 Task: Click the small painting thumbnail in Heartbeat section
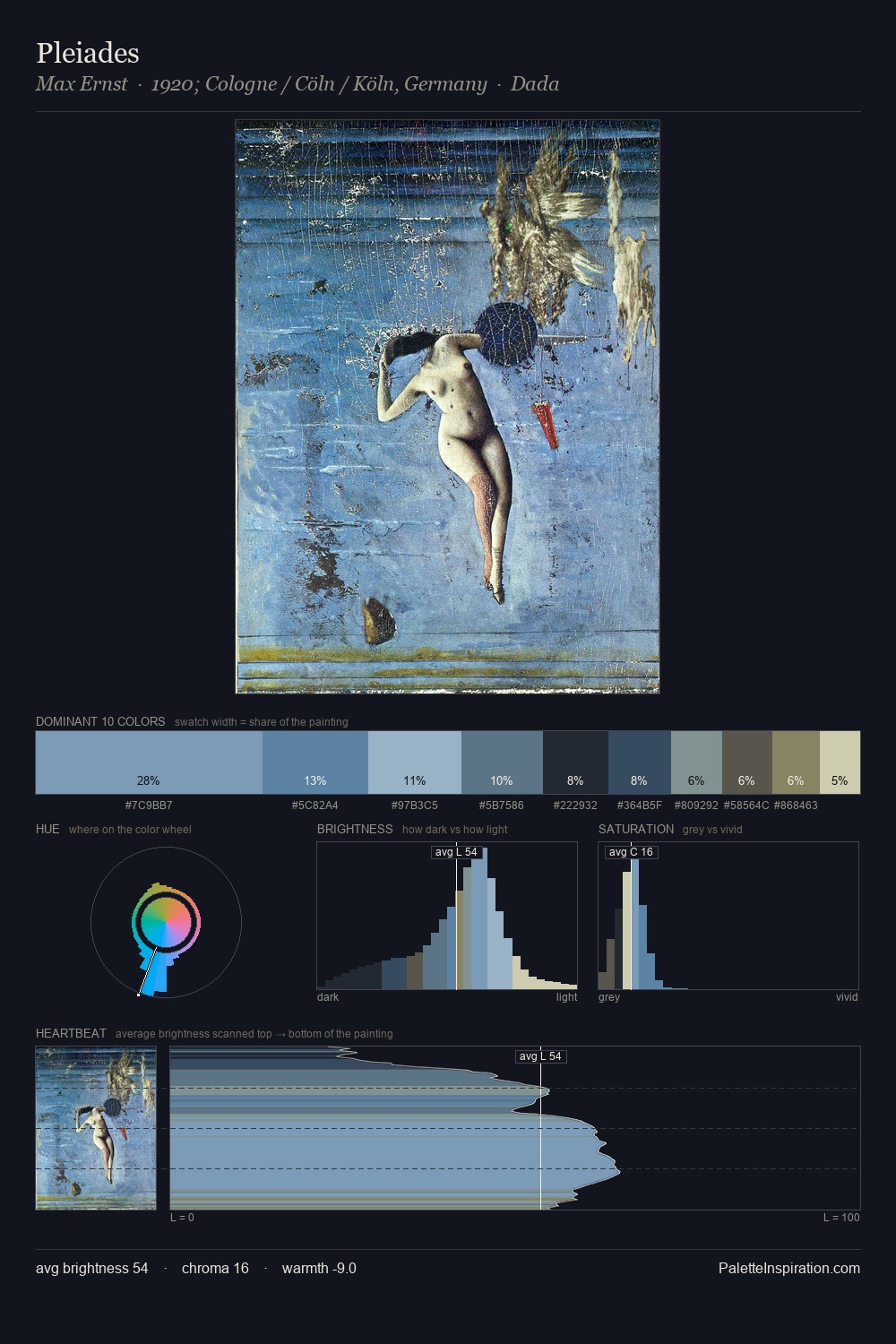[96, 1128]
